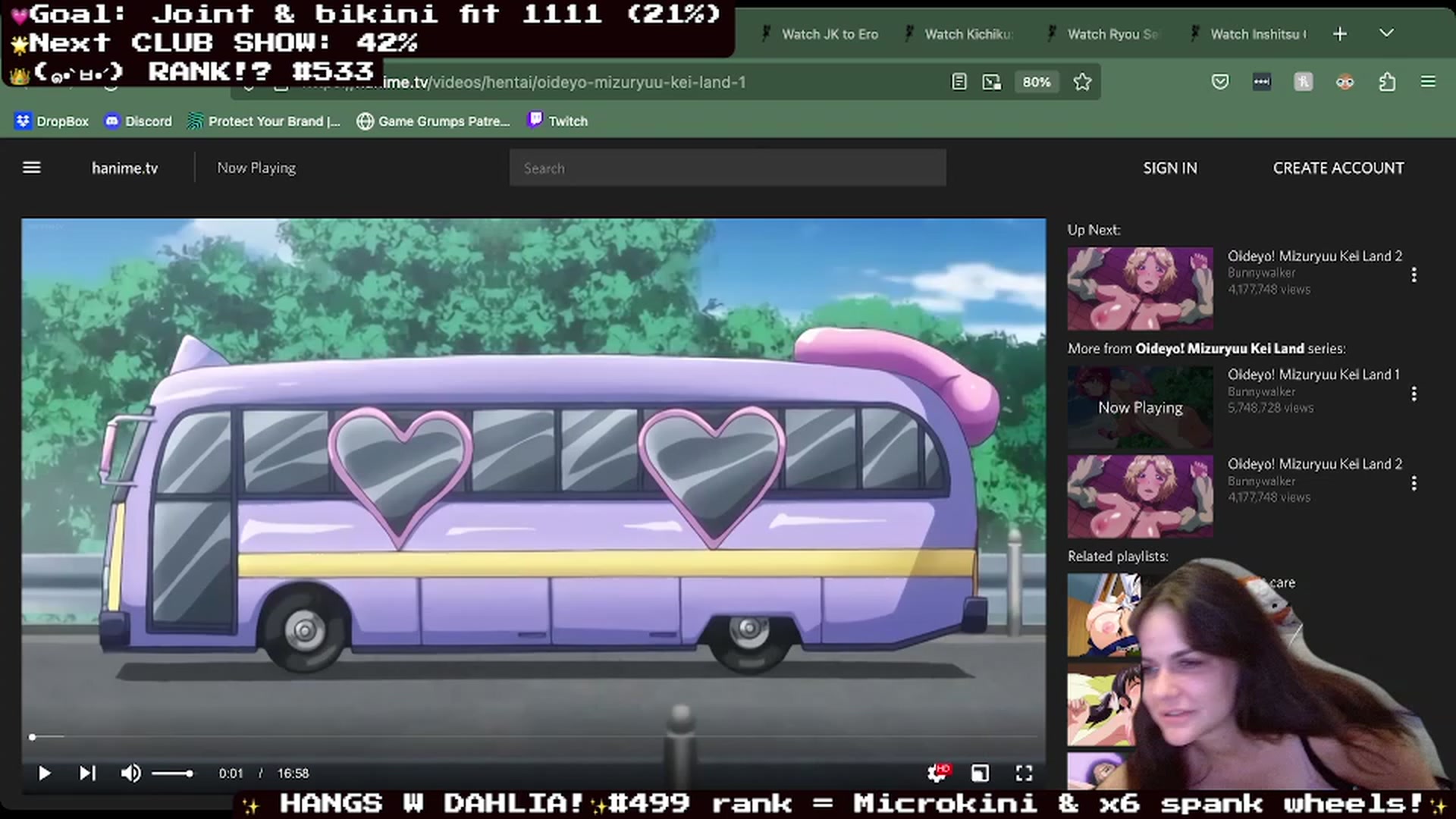Open the Pocket save icon in toolbar
Image resolution: width=1456 pixels, height=819 pixels.
[x=1220, y=82]
